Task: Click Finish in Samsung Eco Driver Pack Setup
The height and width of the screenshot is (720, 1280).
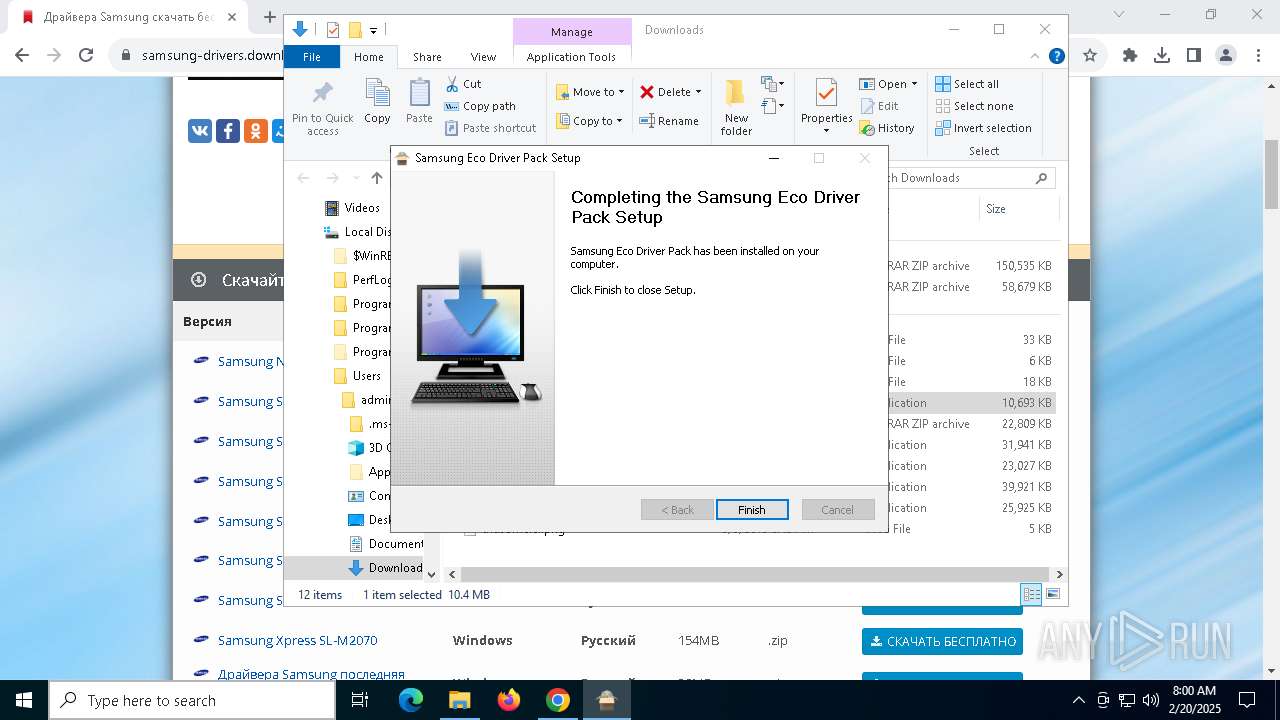Action: point(752,510)
